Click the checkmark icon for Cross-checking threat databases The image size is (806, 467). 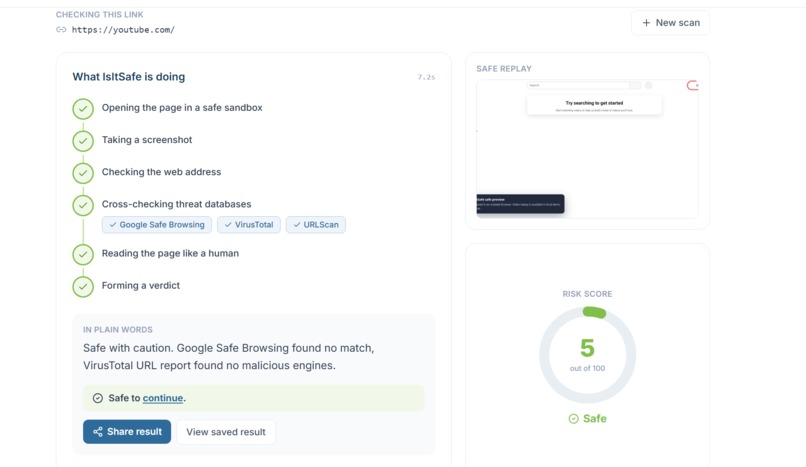(x=83, y=206)
